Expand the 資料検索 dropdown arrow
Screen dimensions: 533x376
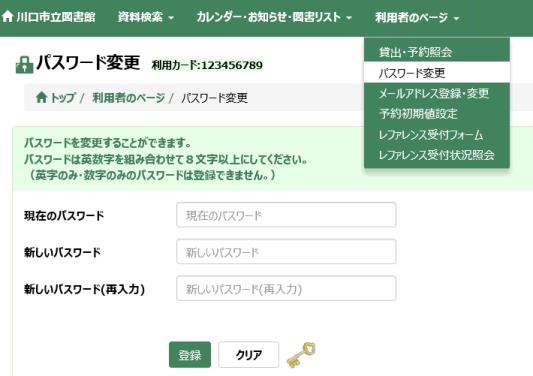[x=171, y=18]
